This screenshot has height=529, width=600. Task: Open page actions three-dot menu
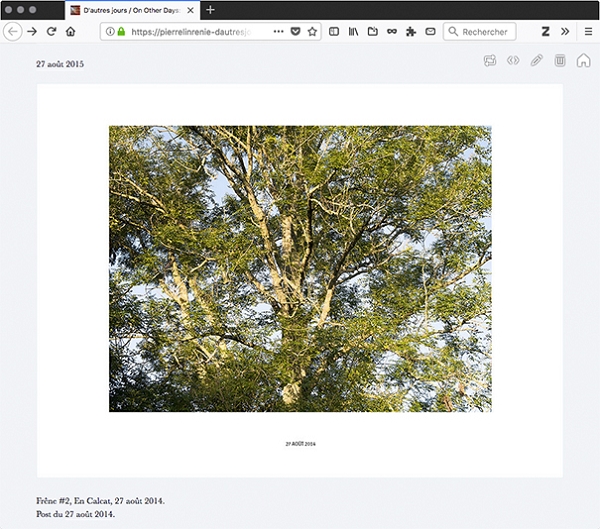pos(278,32)
